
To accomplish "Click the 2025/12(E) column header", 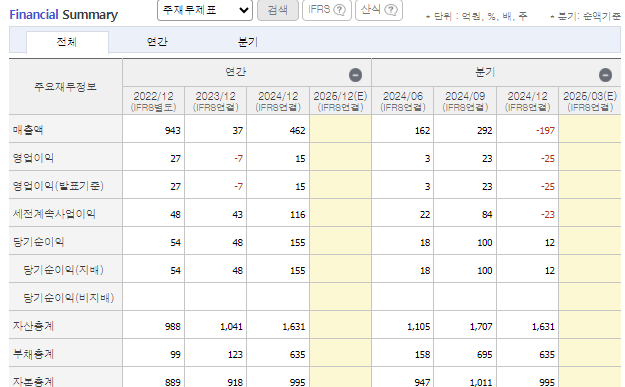I will tap(340, 101).
